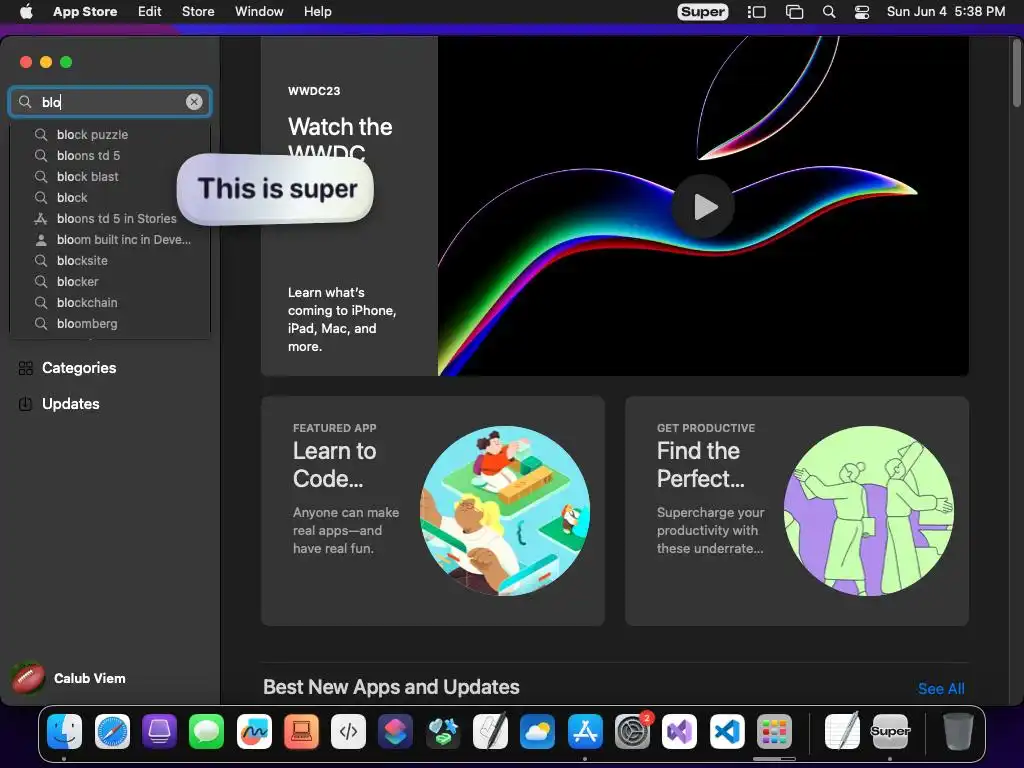This screenshot has height=768, width=1024.
Task: Open the Trash in the Dock
Action: 958,731
